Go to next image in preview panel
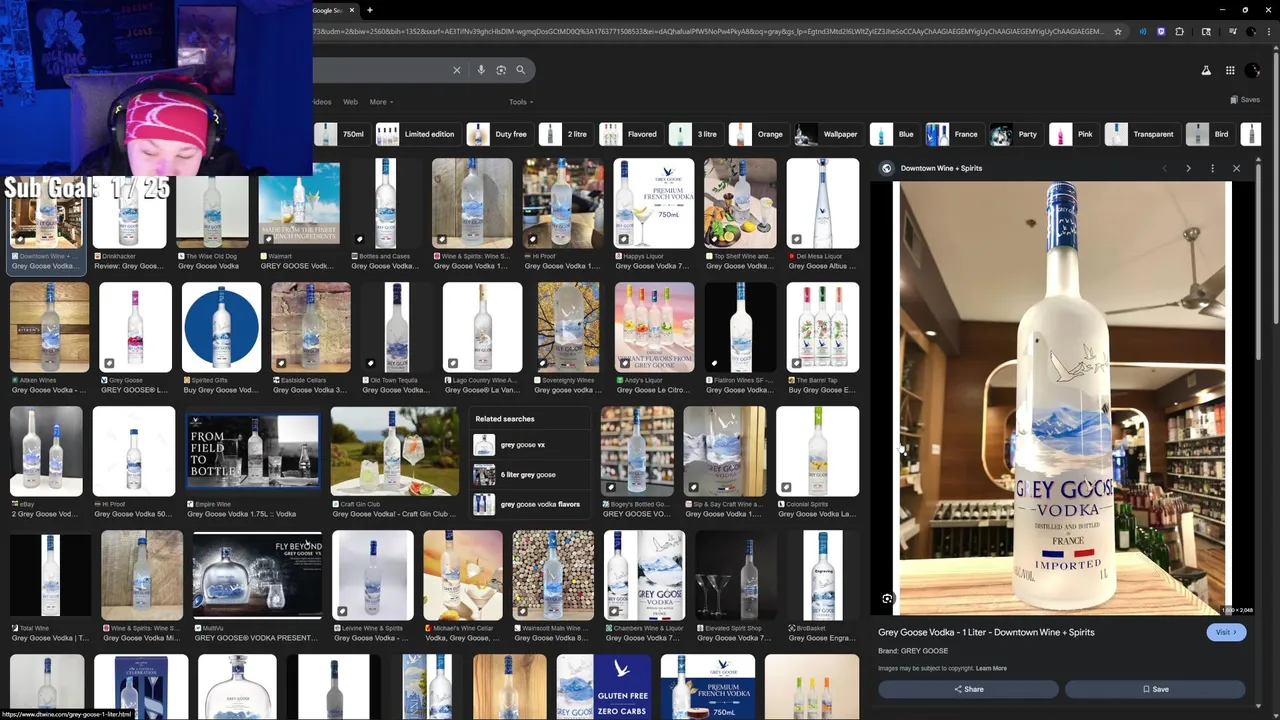The height and width of the screenshot is (720, 1280). 1188,168
